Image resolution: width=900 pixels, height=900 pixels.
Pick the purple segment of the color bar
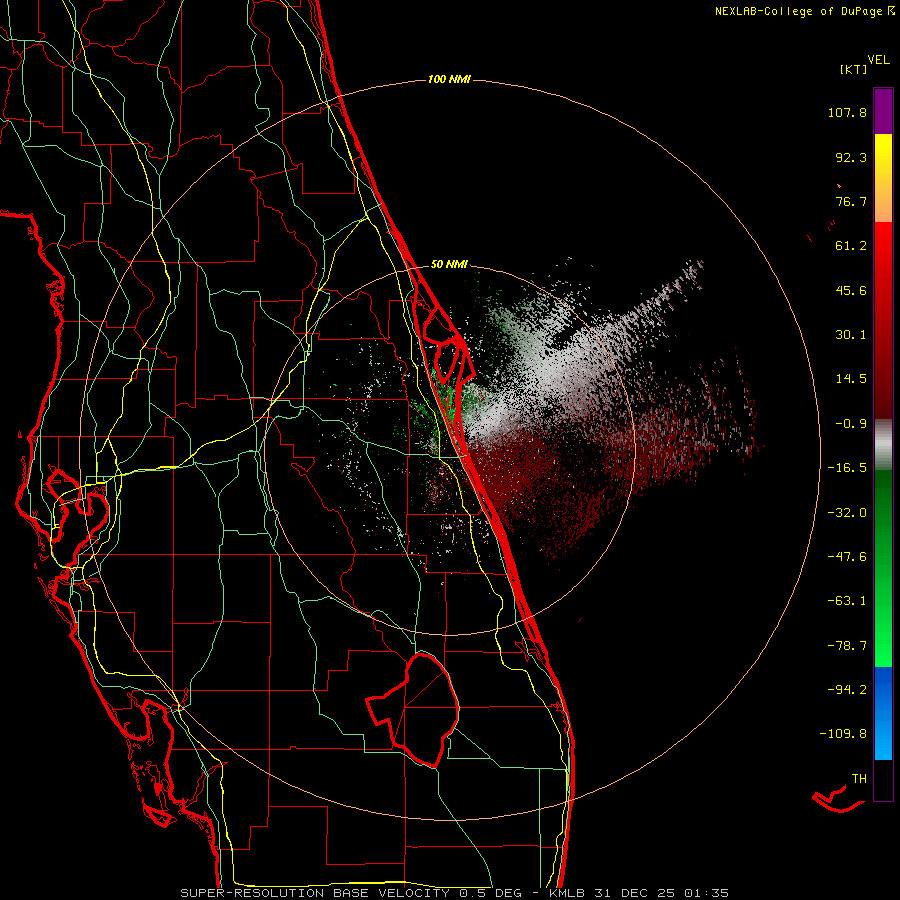[x=883, y=111]
